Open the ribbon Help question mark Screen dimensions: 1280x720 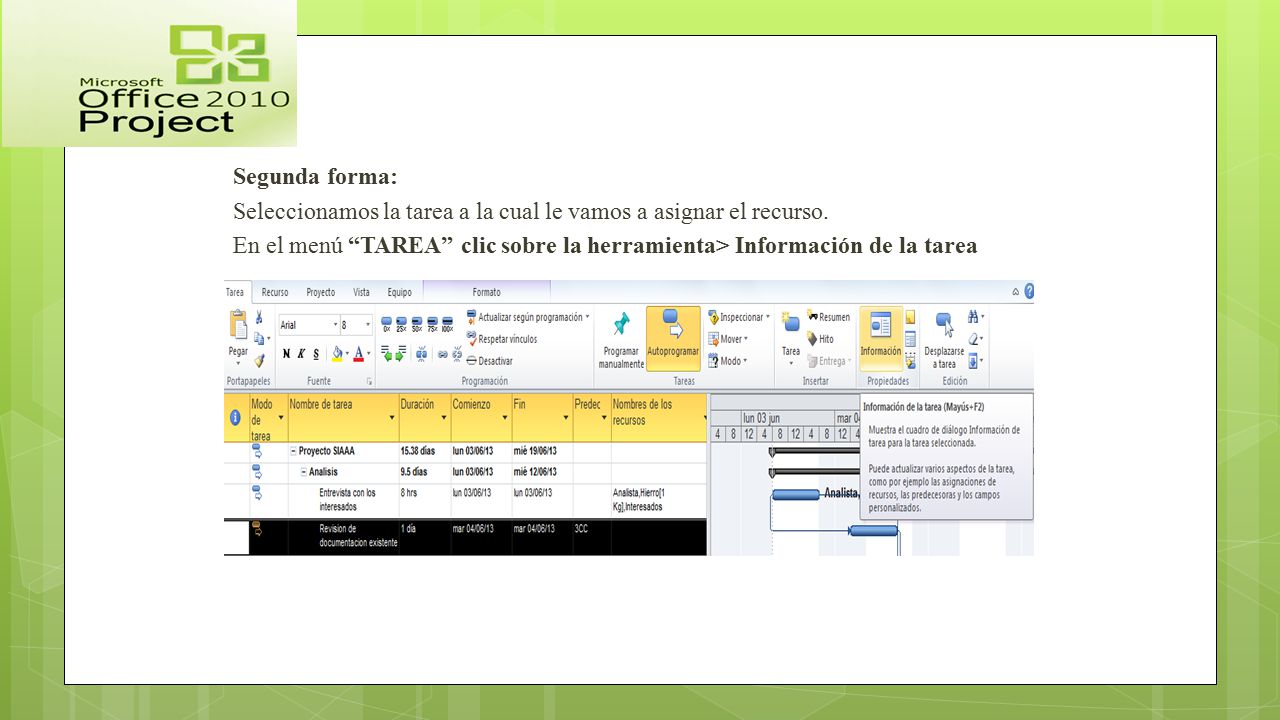click(1028, 291)
